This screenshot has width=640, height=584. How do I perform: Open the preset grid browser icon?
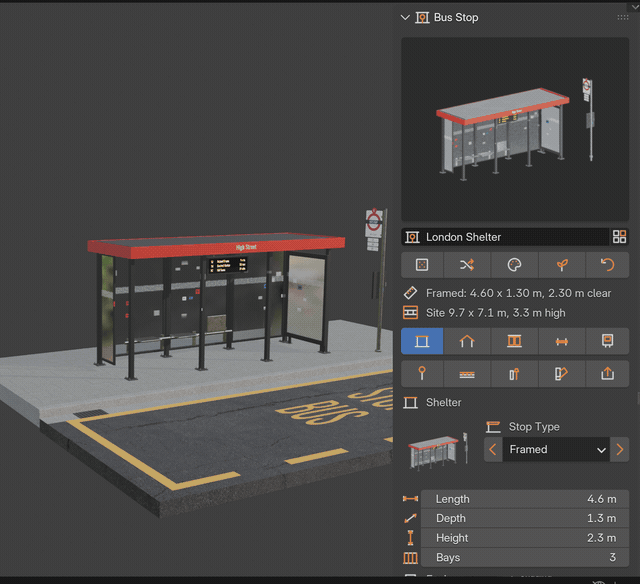point(619,237)
